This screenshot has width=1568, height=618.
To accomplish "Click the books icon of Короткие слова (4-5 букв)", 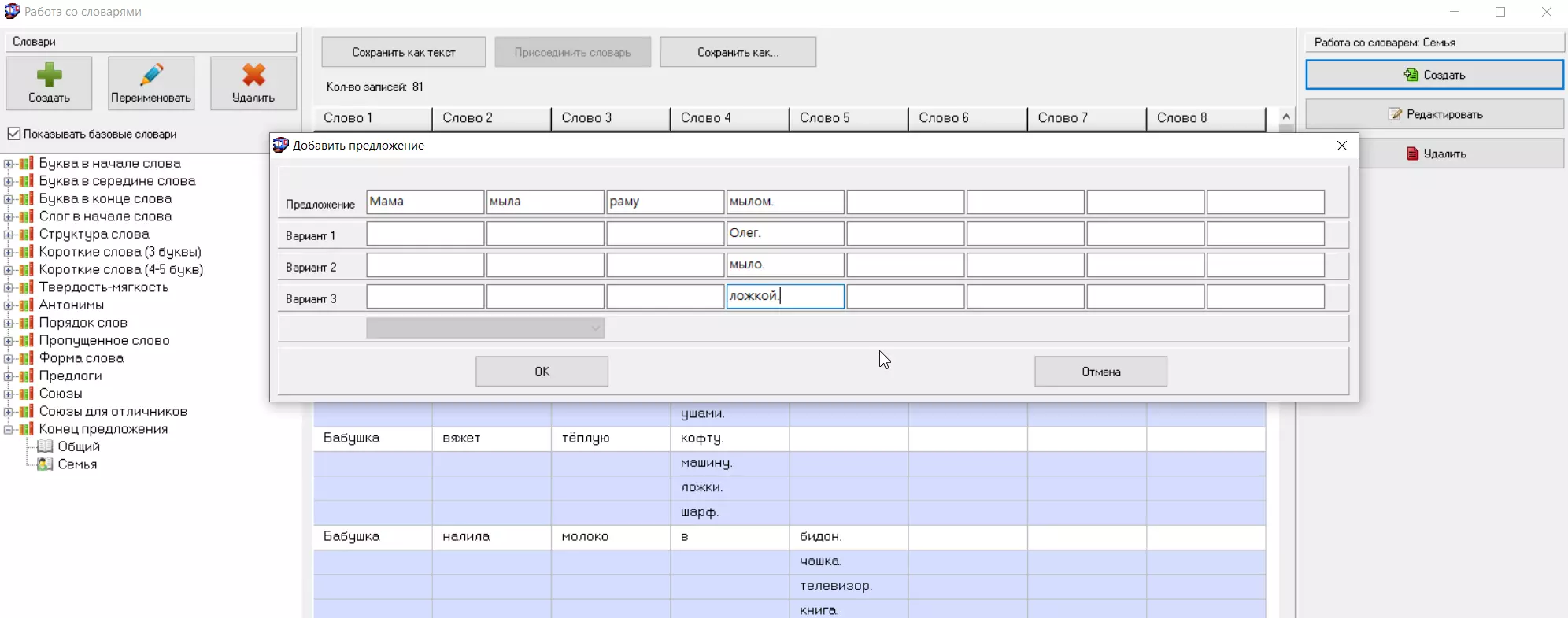I will click(x=27, y=270).
